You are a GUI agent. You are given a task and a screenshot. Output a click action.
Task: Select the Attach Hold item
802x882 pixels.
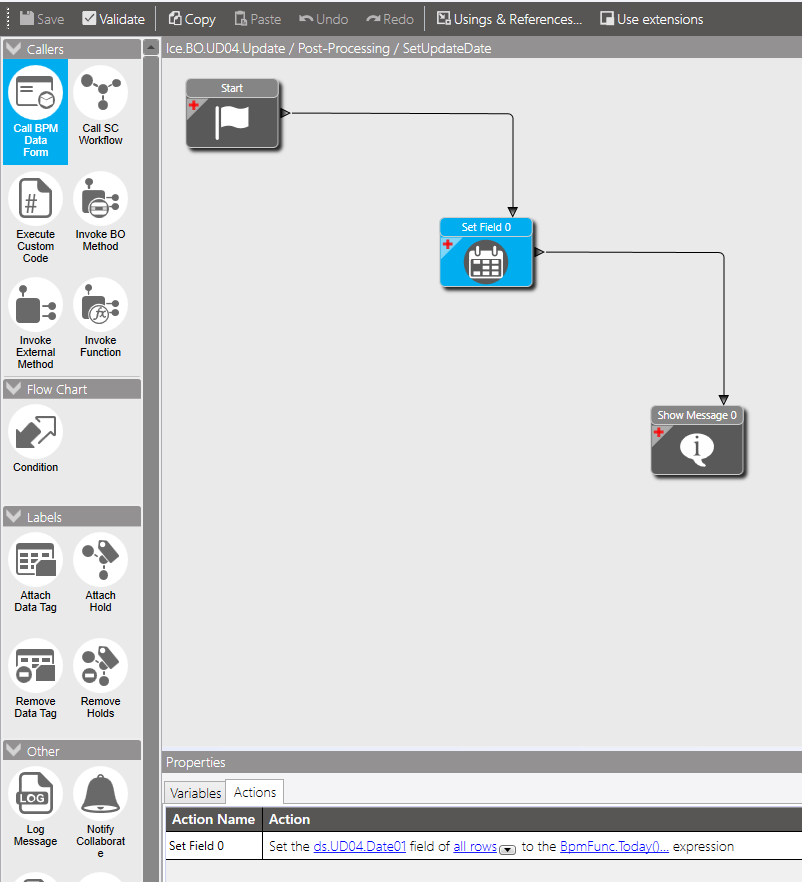pyautogui.click(x=100, y=573)
